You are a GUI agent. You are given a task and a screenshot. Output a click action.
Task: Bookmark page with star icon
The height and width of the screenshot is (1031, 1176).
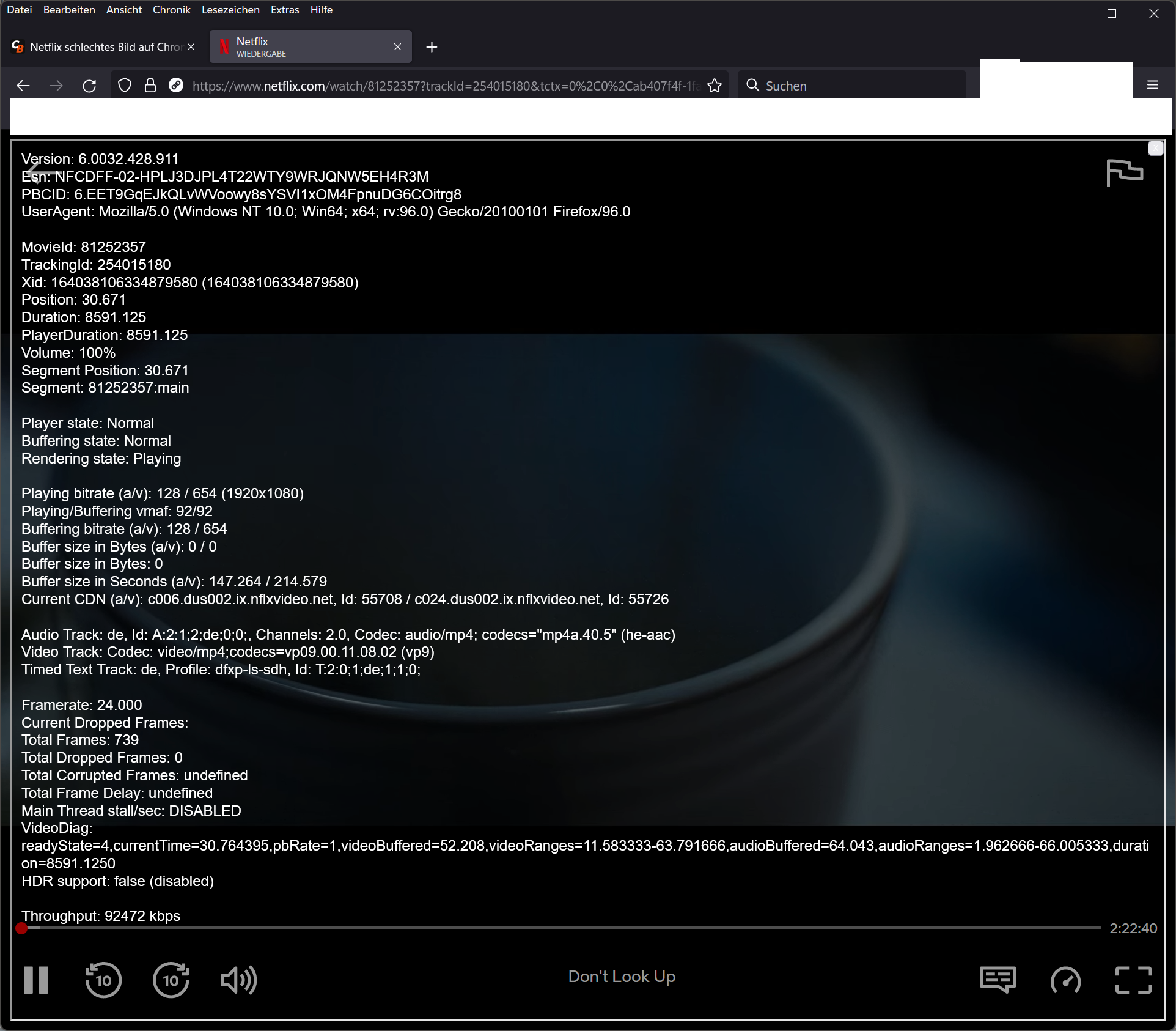coord(715,86)
